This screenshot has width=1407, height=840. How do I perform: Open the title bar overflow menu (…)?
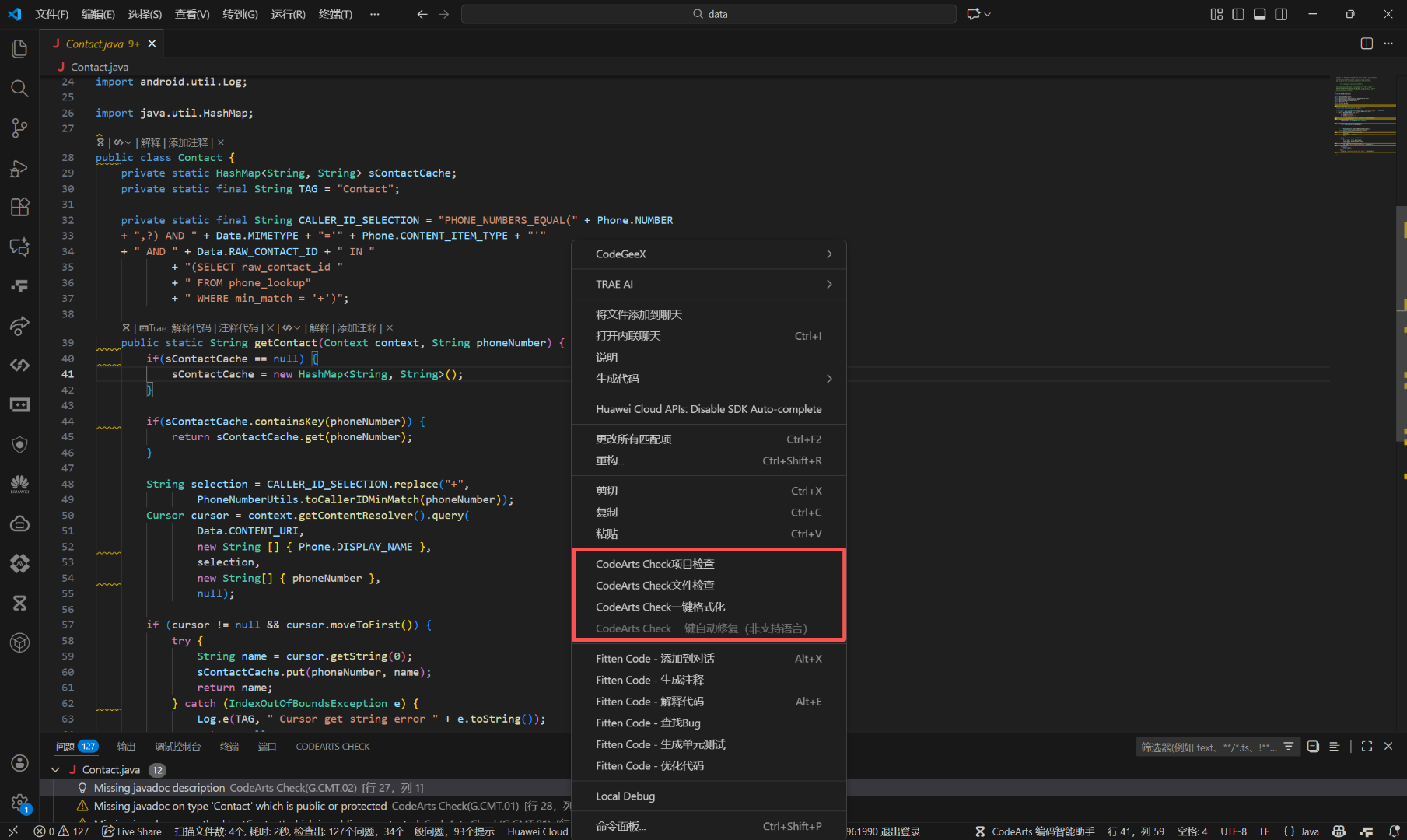375,14
